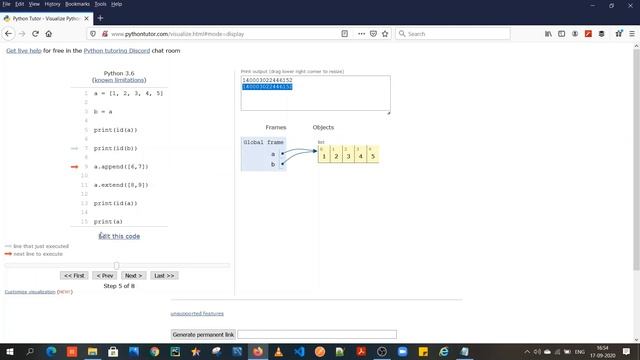This screenshot has height=360, width=640.
Task: Open the Bookmarks menu
Action: point(77,4)
